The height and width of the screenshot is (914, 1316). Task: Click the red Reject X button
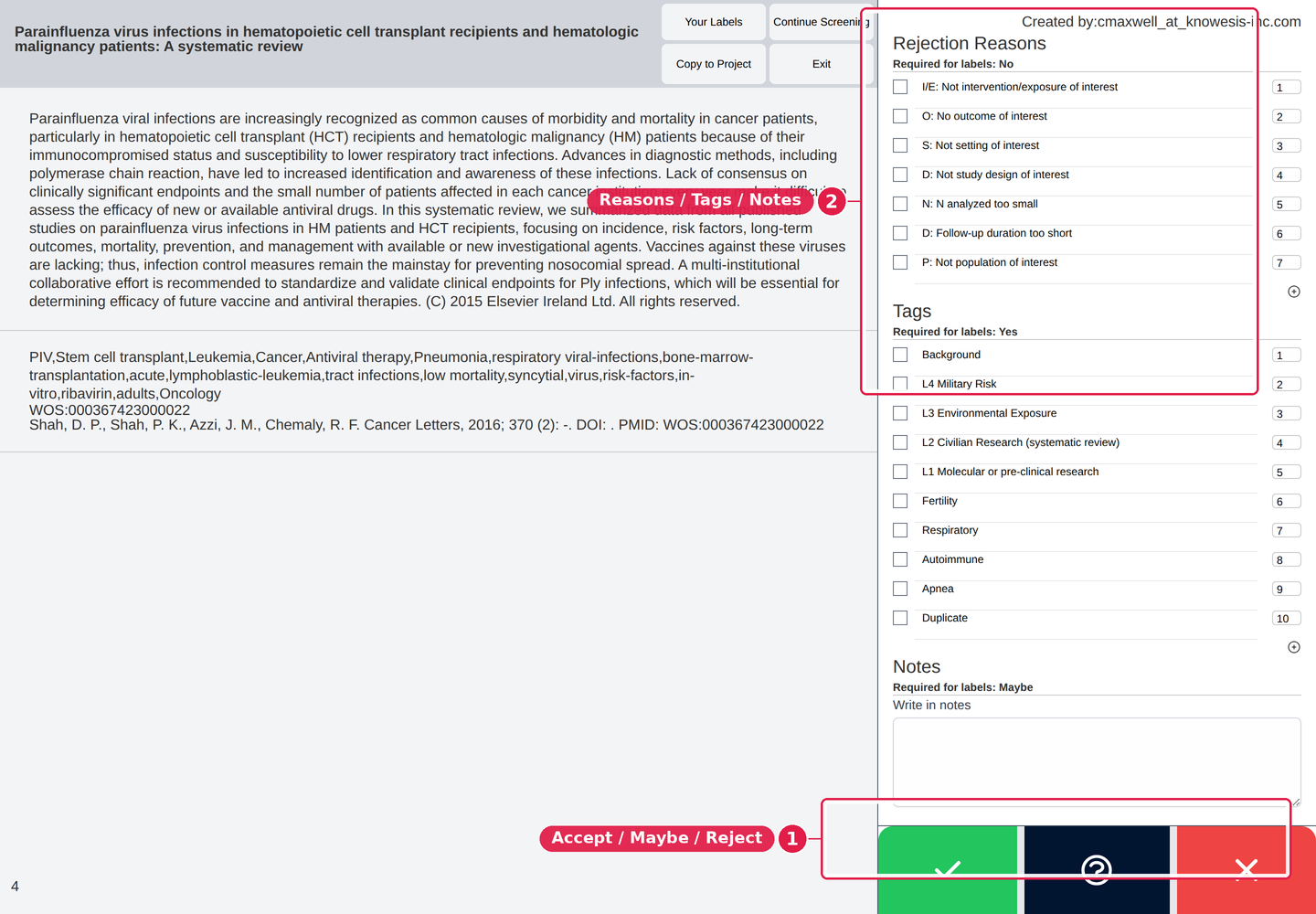(1247, 869)
